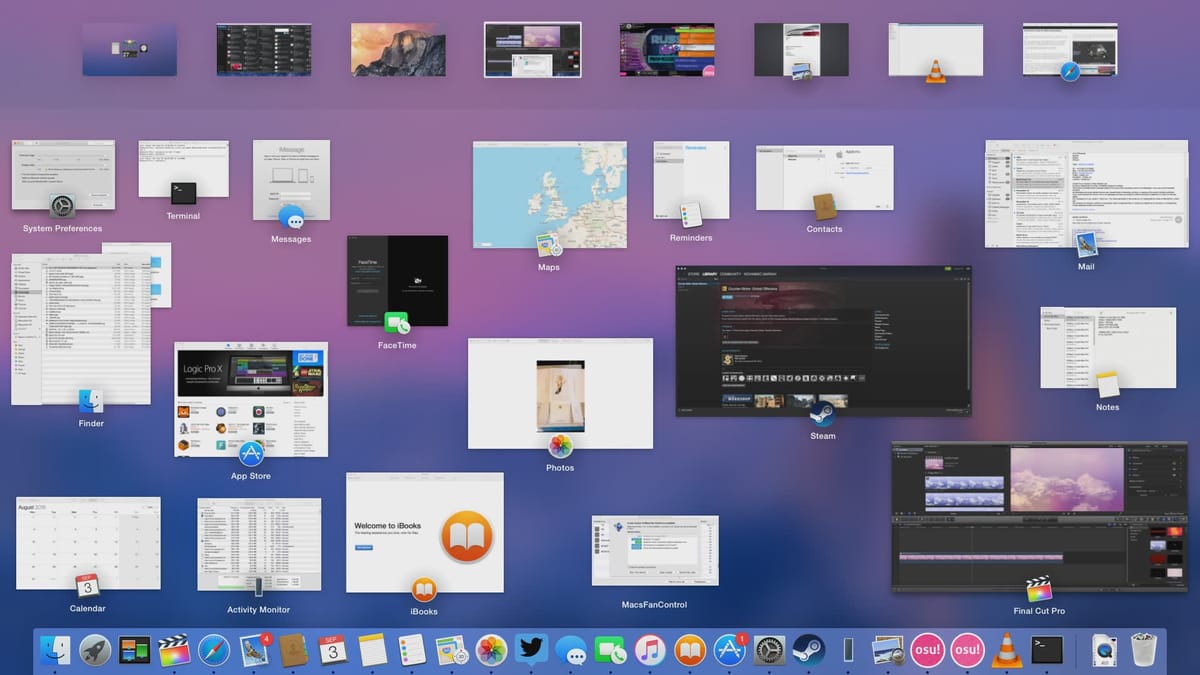
Task: Open Calendar Dock icon showing SEP 3
Action: click(x=333, y=650)
